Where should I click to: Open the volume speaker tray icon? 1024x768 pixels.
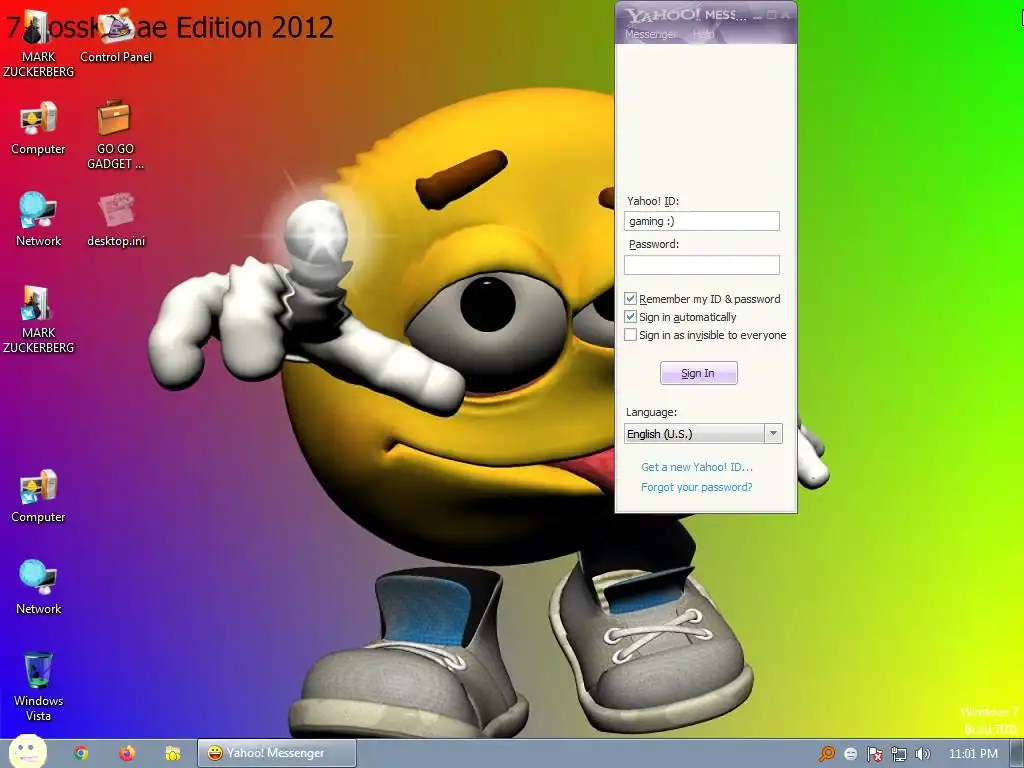coord(922,754)
